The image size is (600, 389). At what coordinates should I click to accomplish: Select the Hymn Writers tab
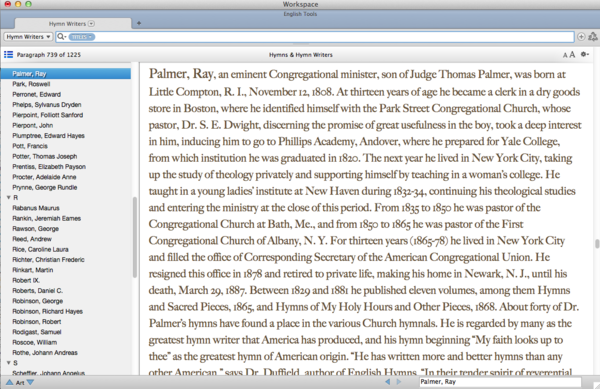(67, 24)
